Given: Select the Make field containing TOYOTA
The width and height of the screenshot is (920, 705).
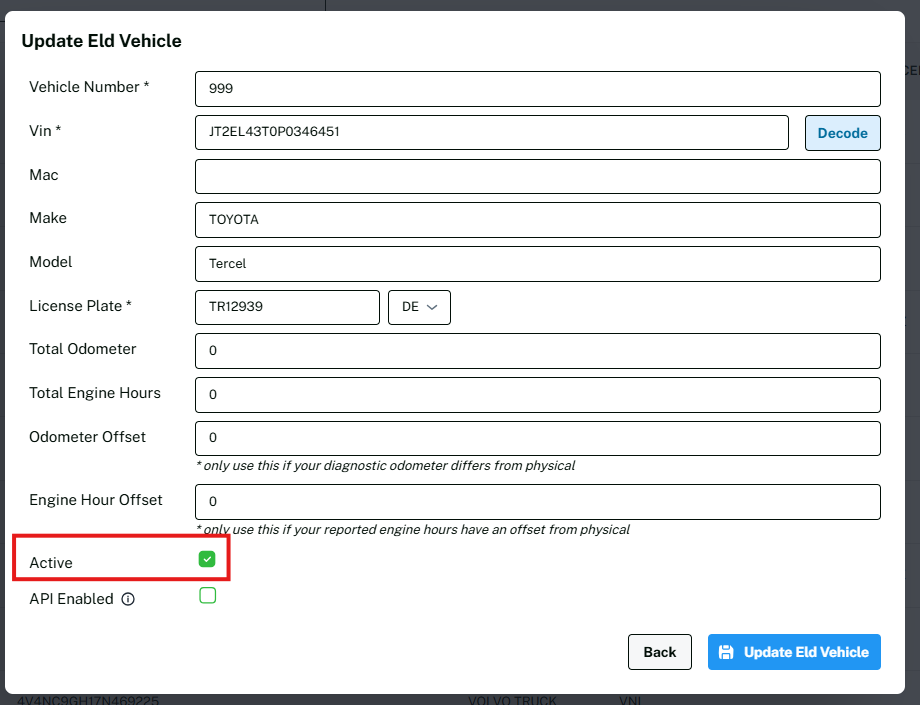Looking at the screenshot, I should (x=537, y=220).
